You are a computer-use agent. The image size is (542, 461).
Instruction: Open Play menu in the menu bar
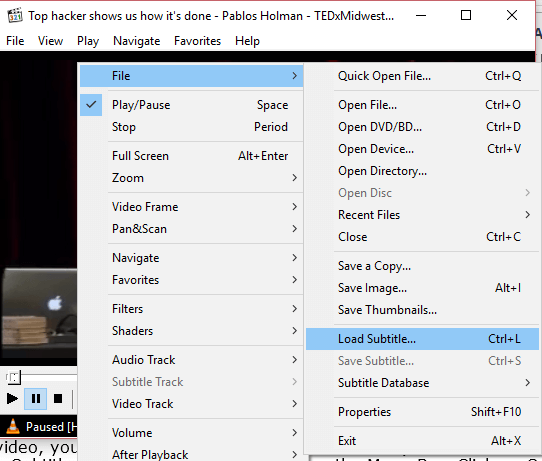pos(88,41)
